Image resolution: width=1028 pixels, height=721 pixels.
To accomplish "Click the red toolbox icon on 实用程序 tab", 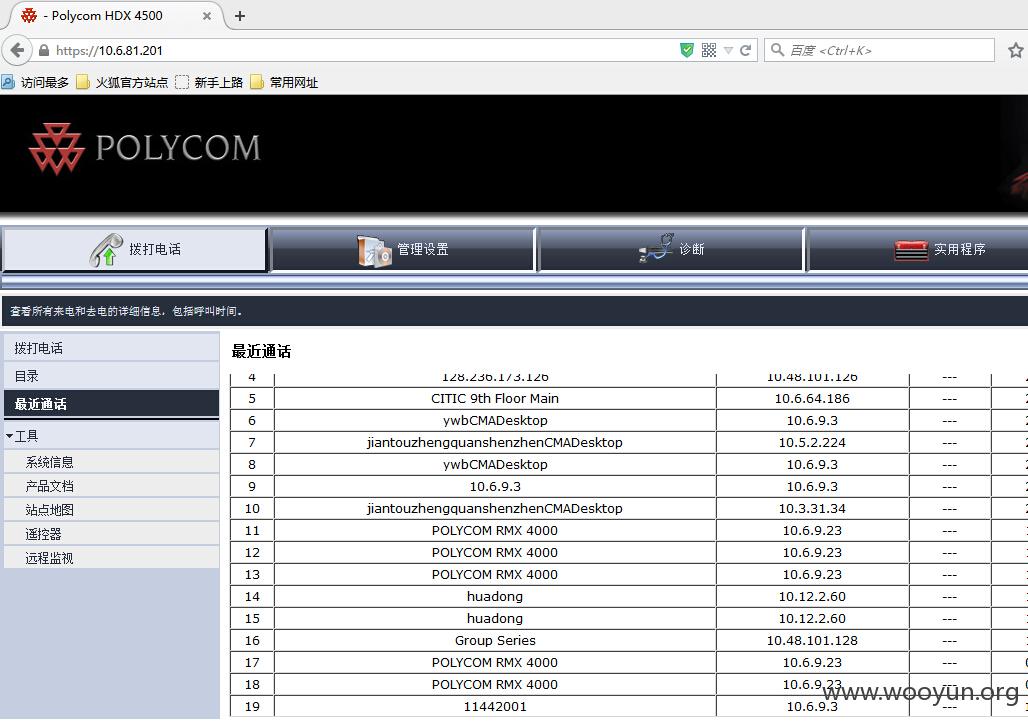I will (x=911, y=250).
